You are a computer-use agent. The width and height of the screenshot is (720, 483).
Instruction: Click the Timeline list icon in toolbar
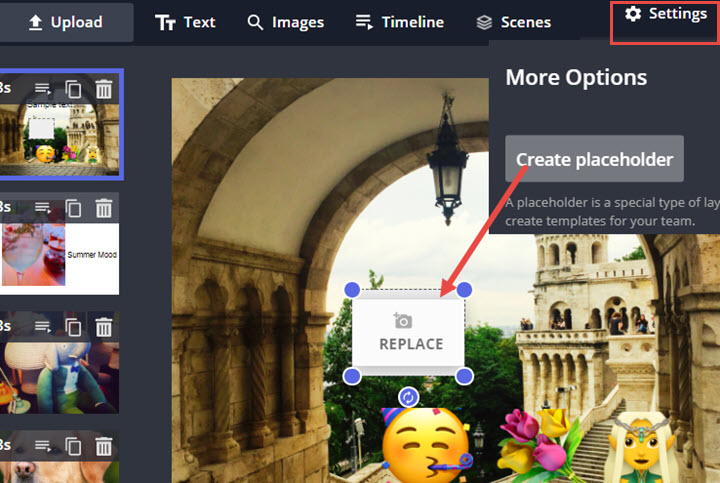(x=364, y=22)
